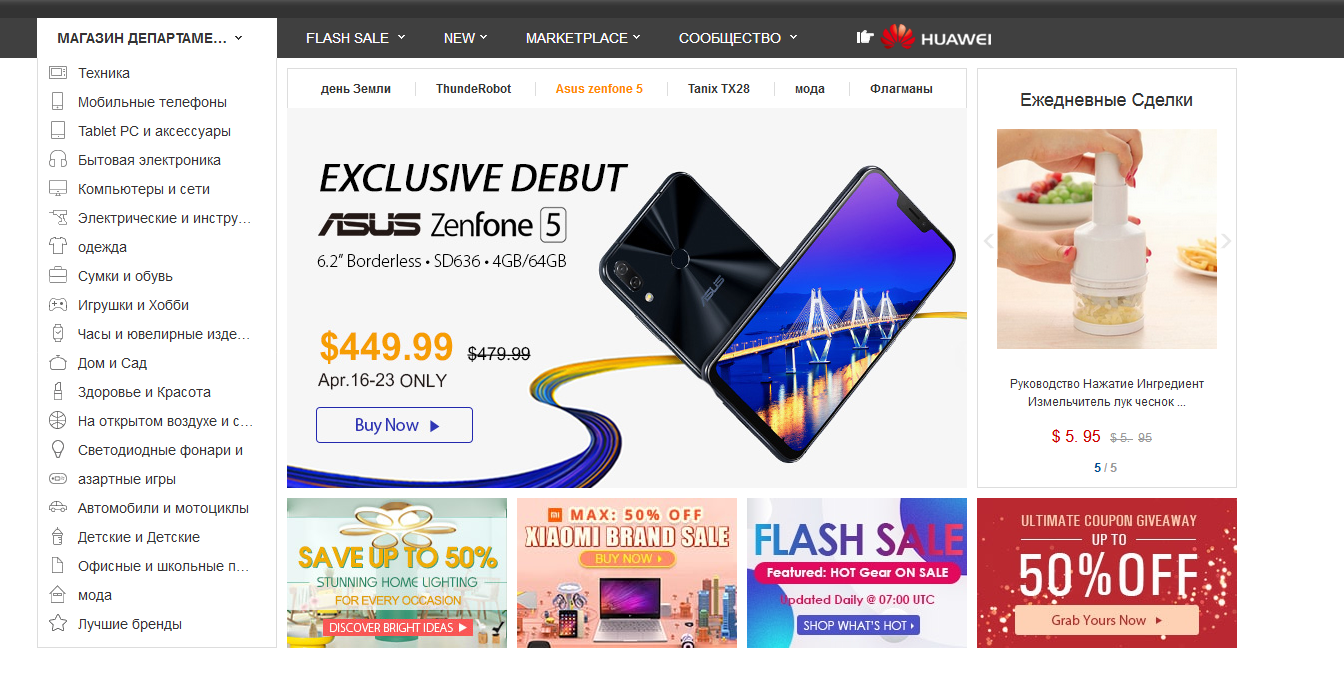This screenshot has height=682, width=1344.
Task: Click the lightbulb icon for Светодиодные фонари
Action: tap(58, 450)
